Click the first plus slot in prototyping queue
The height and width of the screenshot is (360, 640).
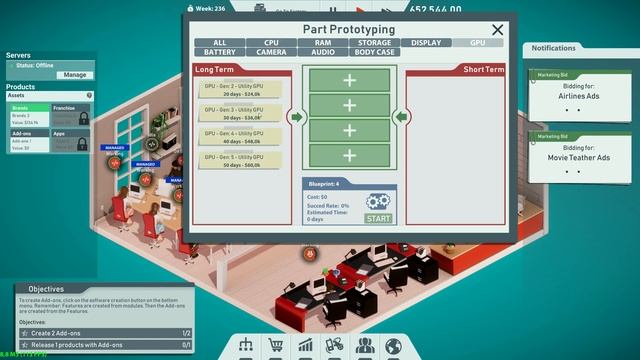pyautogui.click(x=349, y=80)
